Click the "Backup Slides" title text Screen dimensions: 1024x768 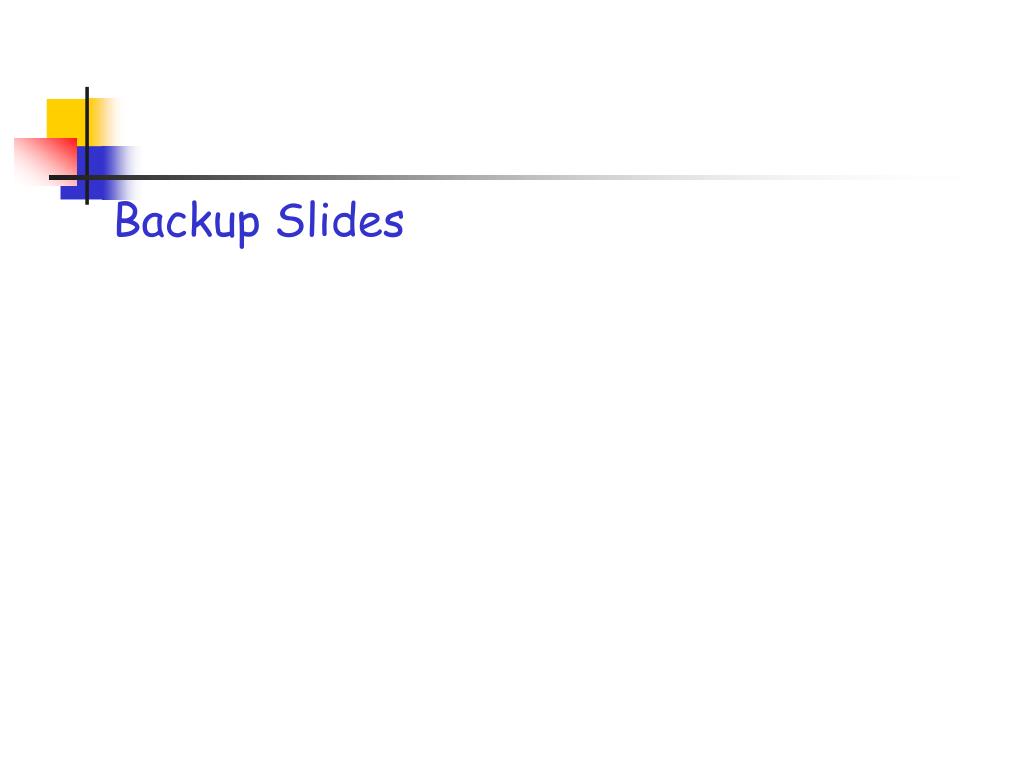(259, 222)
